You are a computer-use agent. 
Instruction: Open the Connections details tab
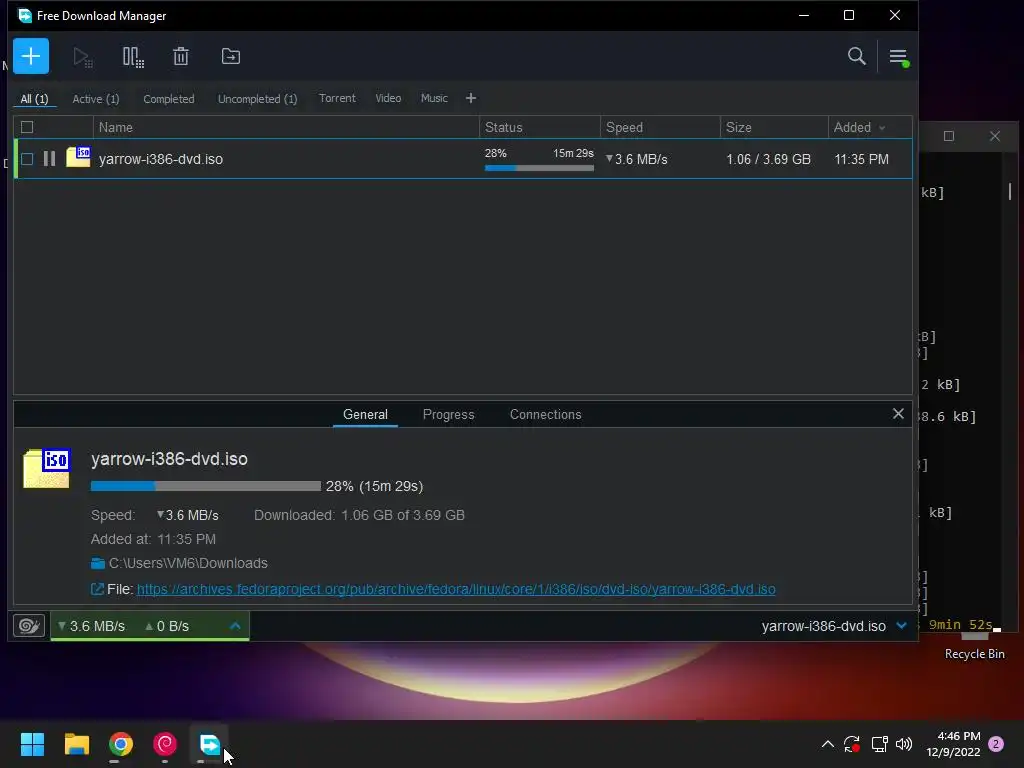coord(545,415)
